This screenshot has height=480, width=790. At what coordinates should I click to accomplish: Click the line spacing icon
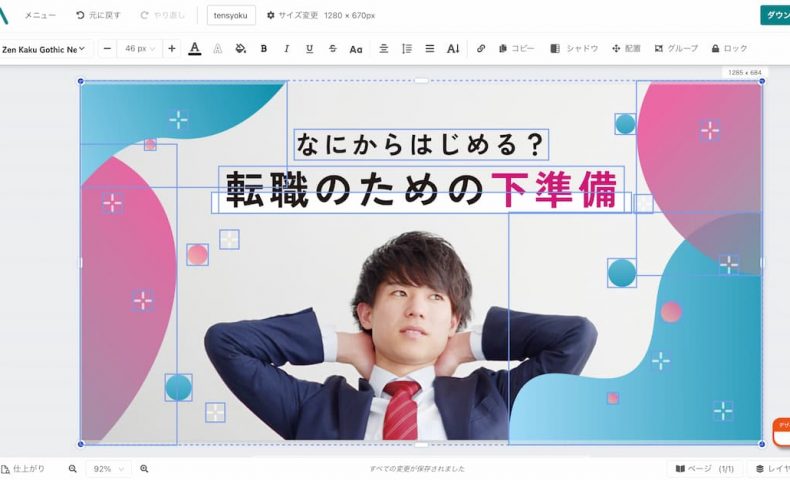pyautogui.click(x=407, y=49)
